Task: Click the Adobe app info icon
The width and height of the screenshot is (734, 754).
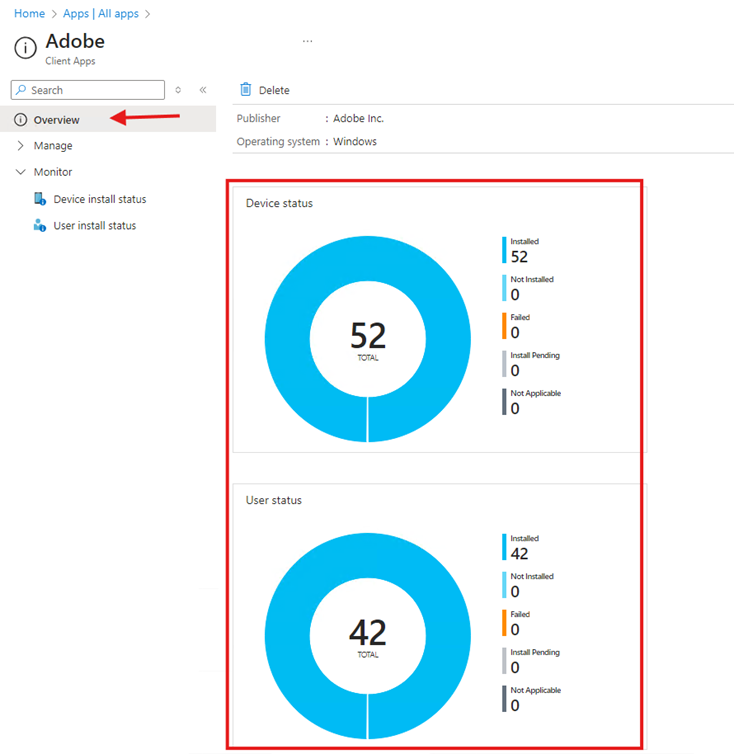Action: (25, 48)
